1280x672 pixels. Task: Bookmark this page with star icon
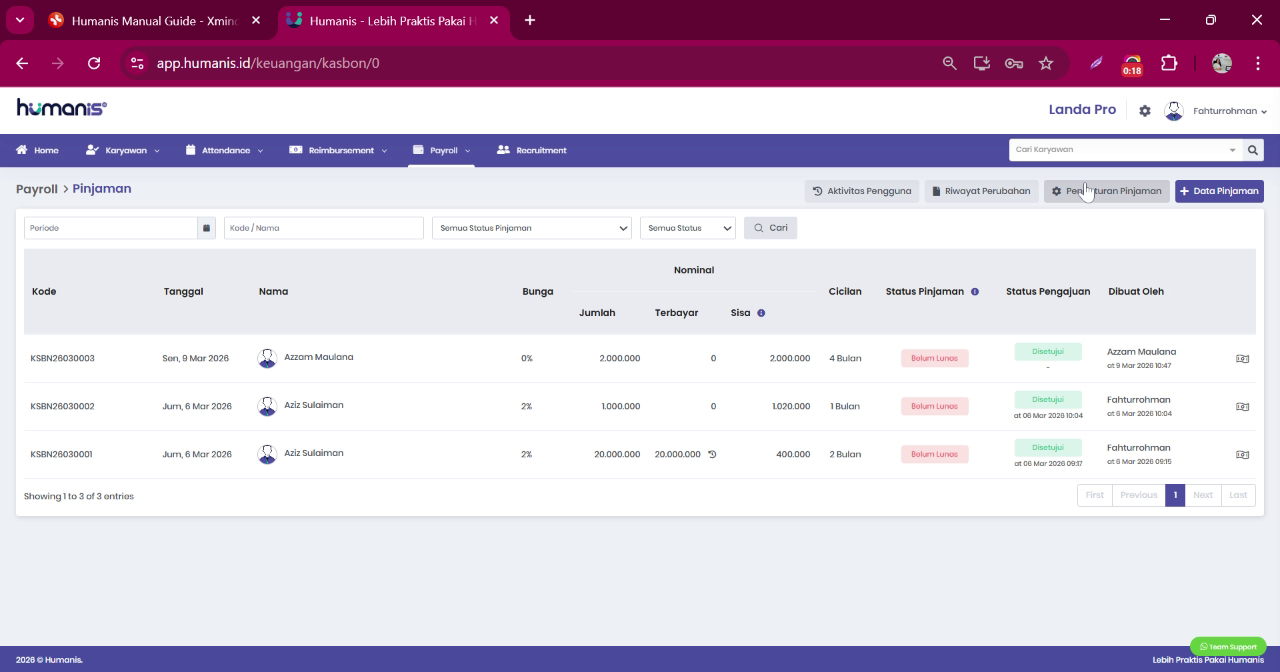[x=1046, y=63]
